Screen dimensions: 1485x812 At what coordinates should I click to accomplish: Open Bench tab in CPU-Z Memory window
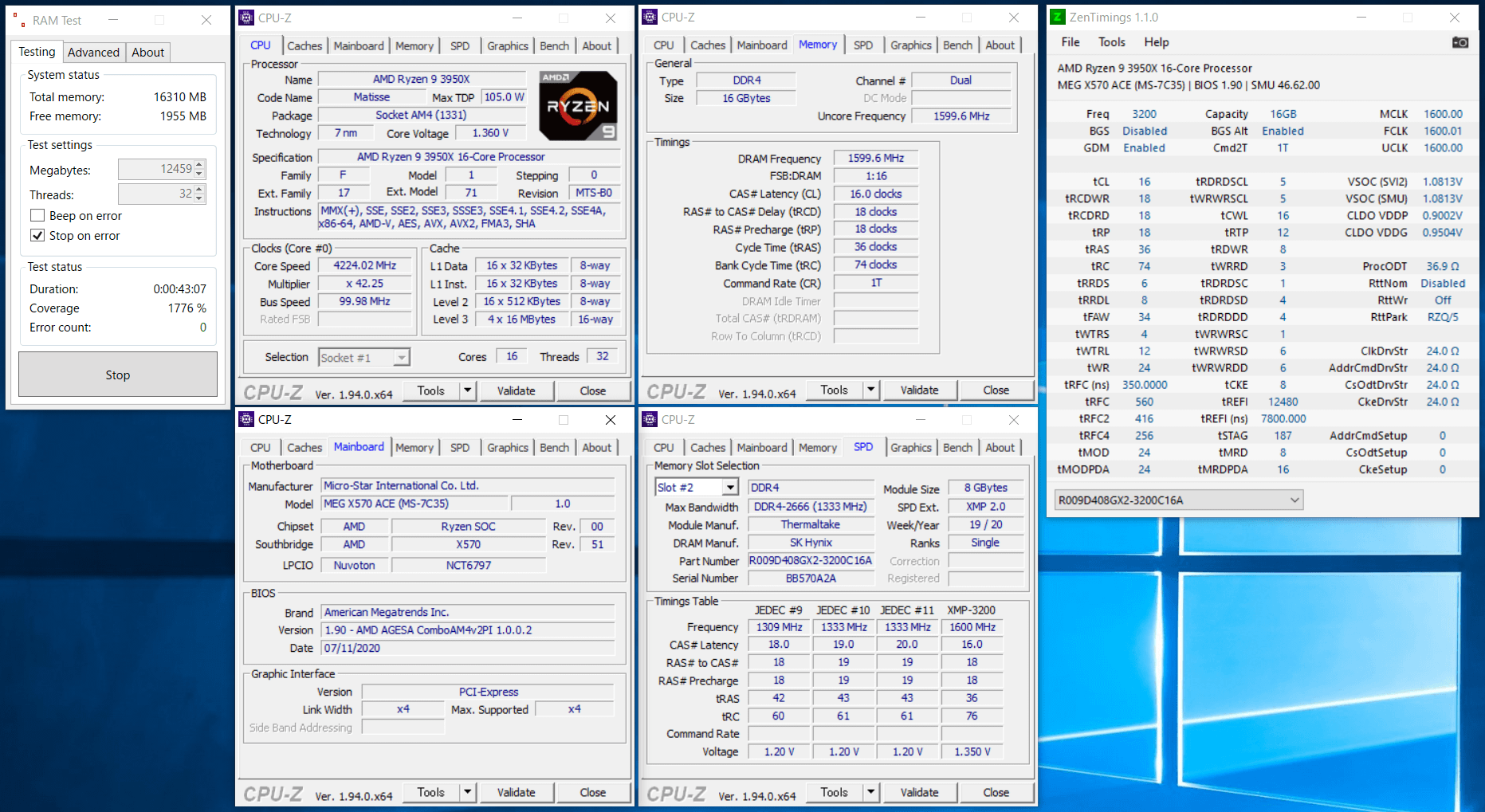coord(957,45)
